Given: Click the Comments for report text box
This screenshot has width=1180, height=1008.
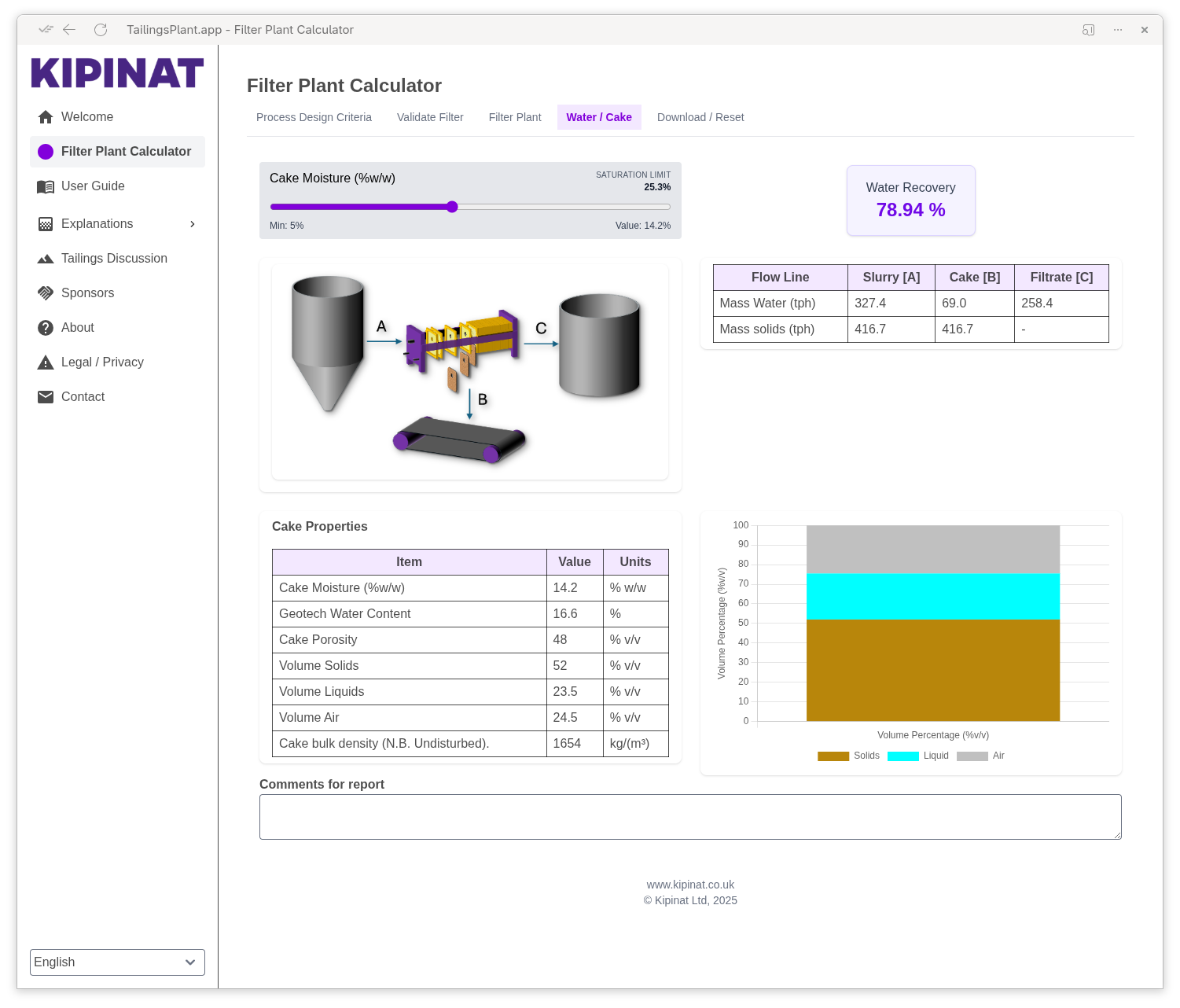Looking at the screenshot, I should click(689, 817).
